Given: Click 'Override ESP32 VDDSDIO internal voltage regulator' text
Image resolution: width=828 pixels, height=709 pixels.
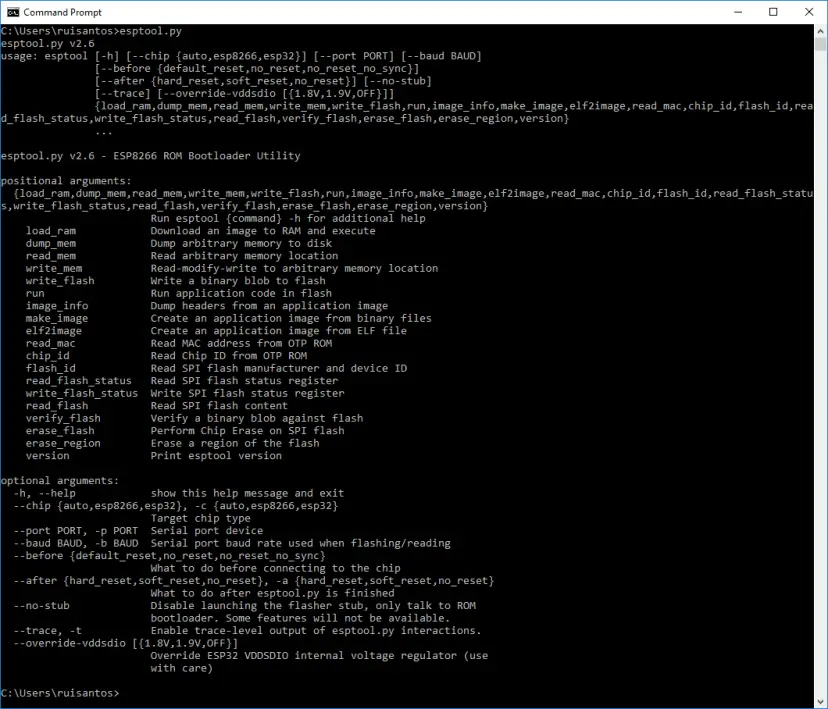Looking at the screenshot, I should pos(304,656).
